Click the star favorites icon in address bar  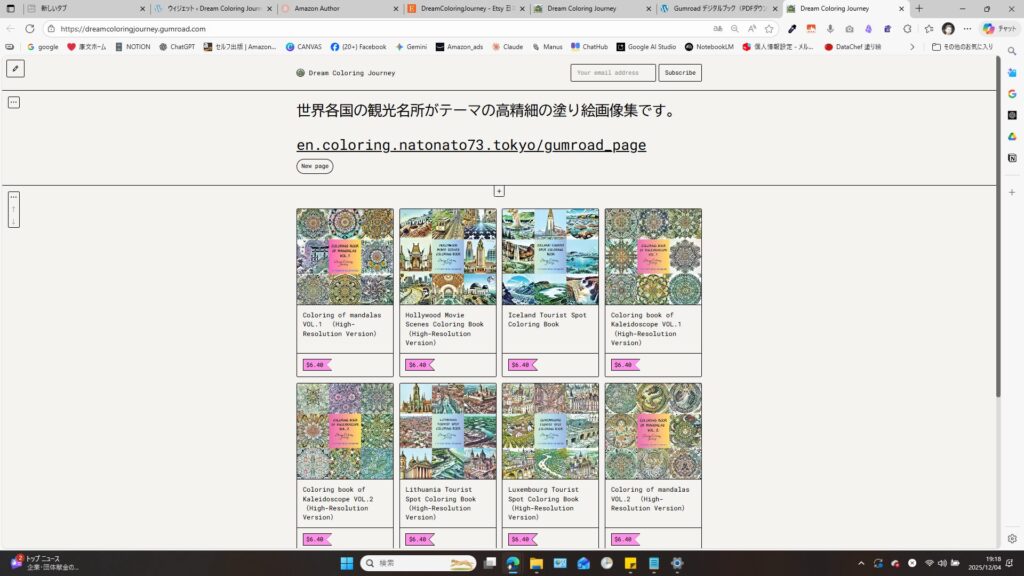[769, 29]
